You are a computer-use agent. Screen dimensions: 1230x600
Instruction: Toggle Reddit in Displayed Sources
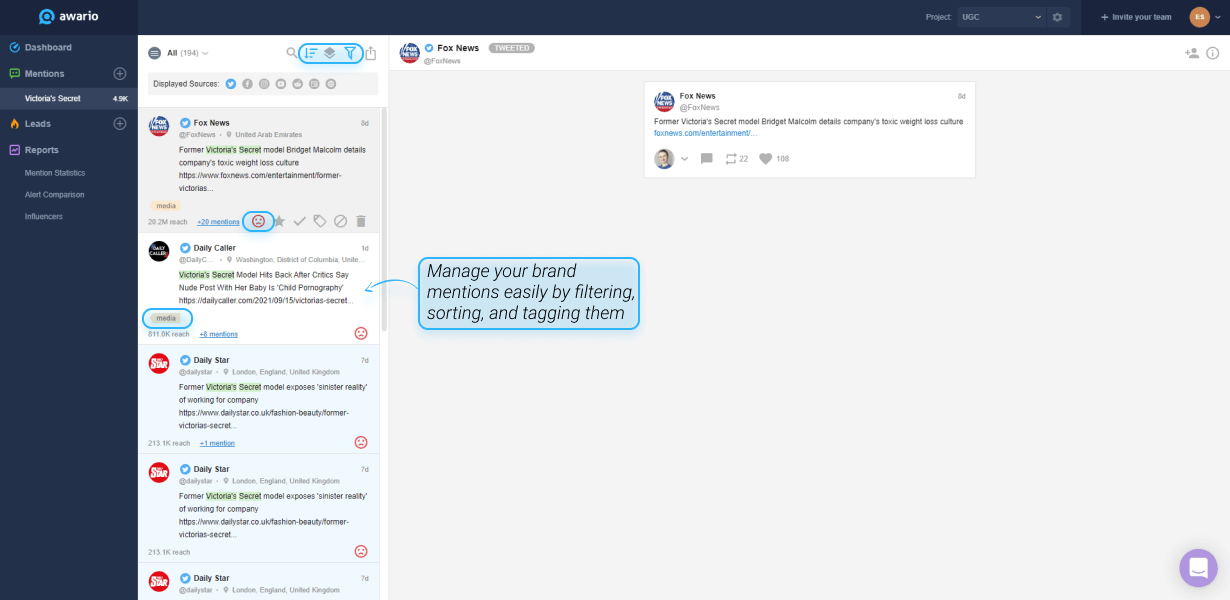pos(297,84)
